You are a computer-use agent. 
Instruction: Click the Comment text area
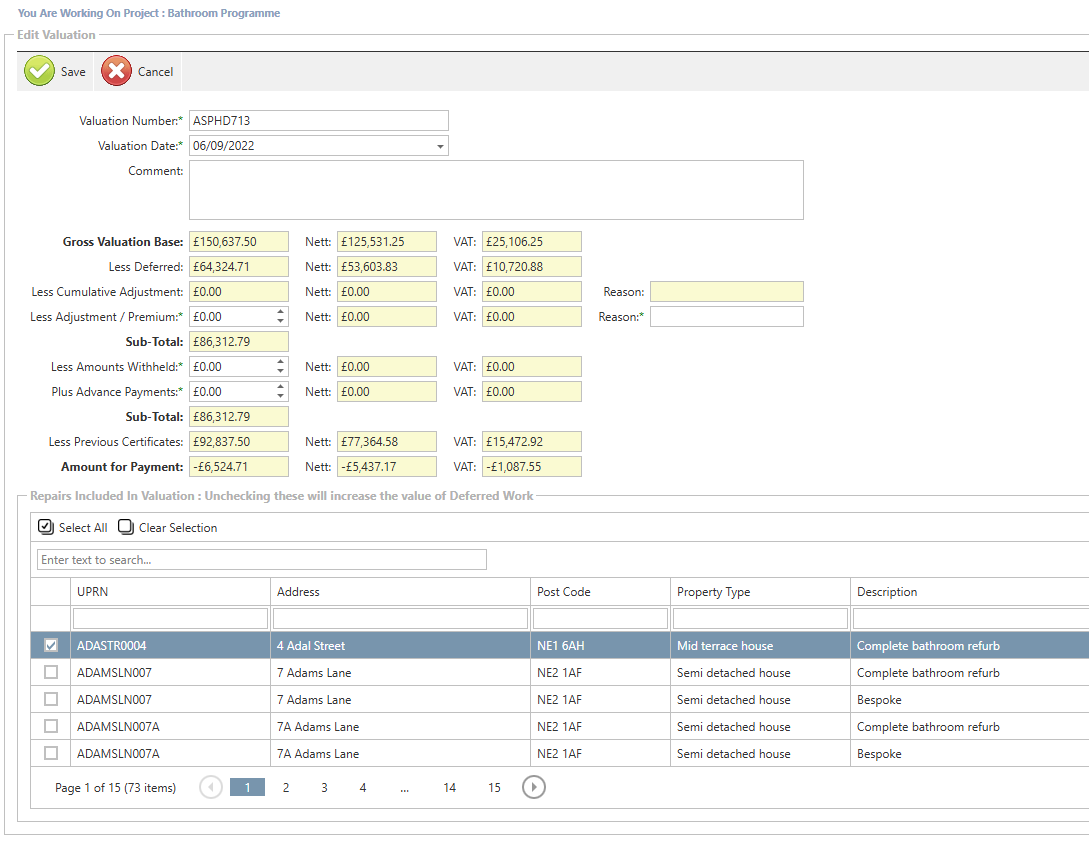496,190
